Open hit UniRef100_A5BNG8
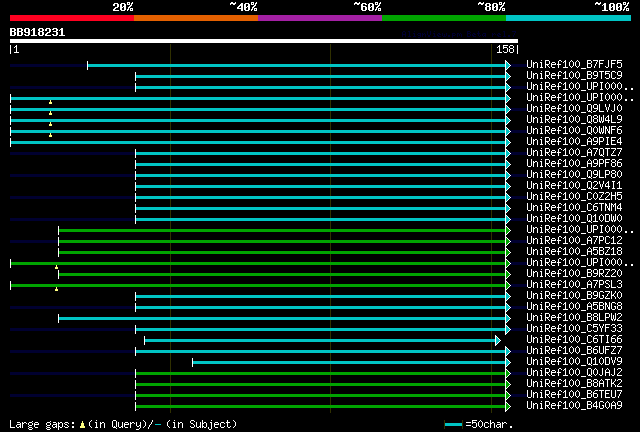 (x=574, y=307)
